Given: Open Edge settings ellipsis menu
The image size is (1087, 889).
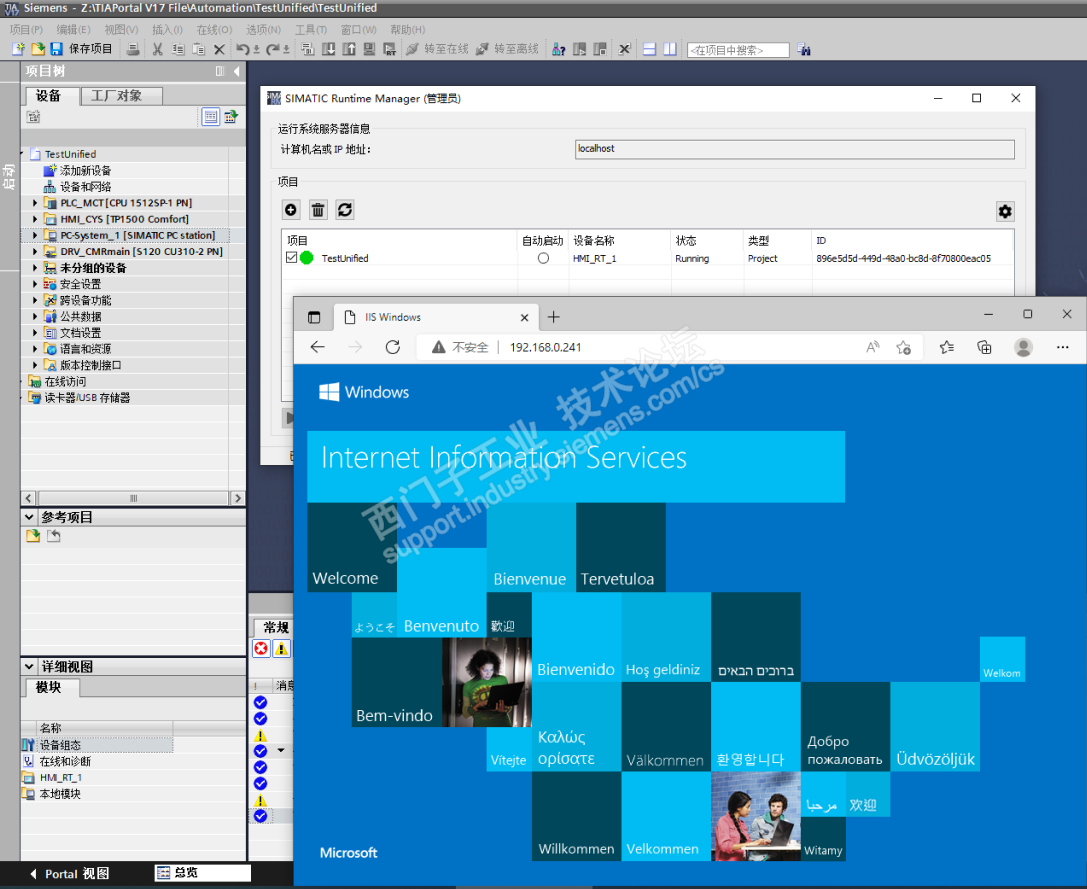Looking at the screenshot, I should (x=1062, y=347).
